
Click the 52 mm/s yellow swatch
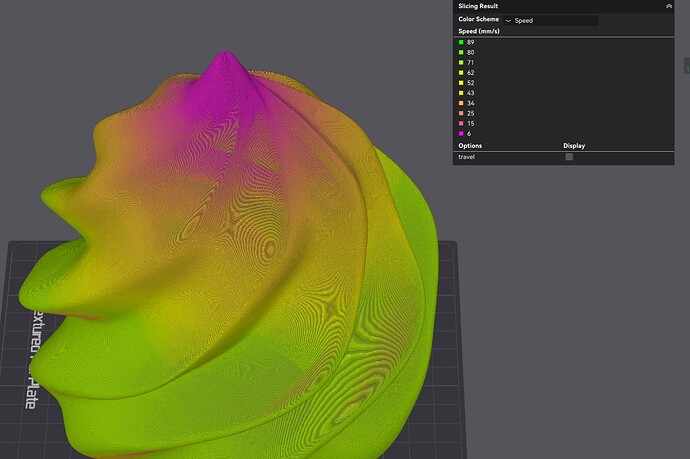click(x=461, y=83)
